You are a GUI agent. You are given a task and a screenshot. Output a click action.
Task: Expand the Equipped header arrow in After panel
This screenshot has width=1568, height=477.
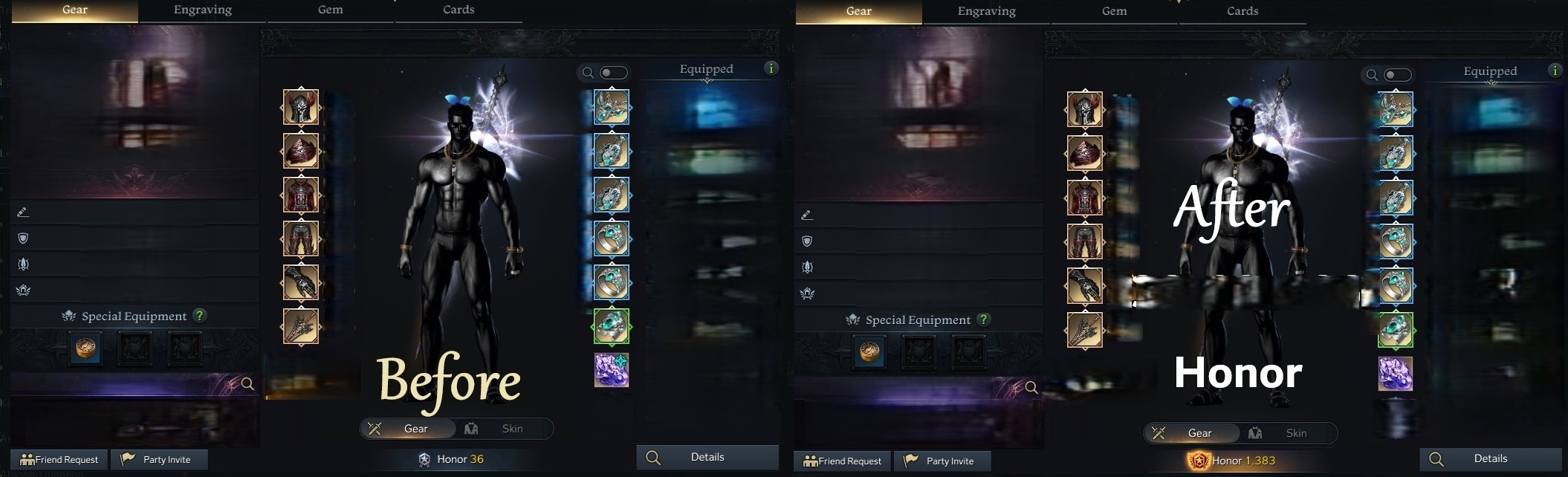(x=1491, y=82)
